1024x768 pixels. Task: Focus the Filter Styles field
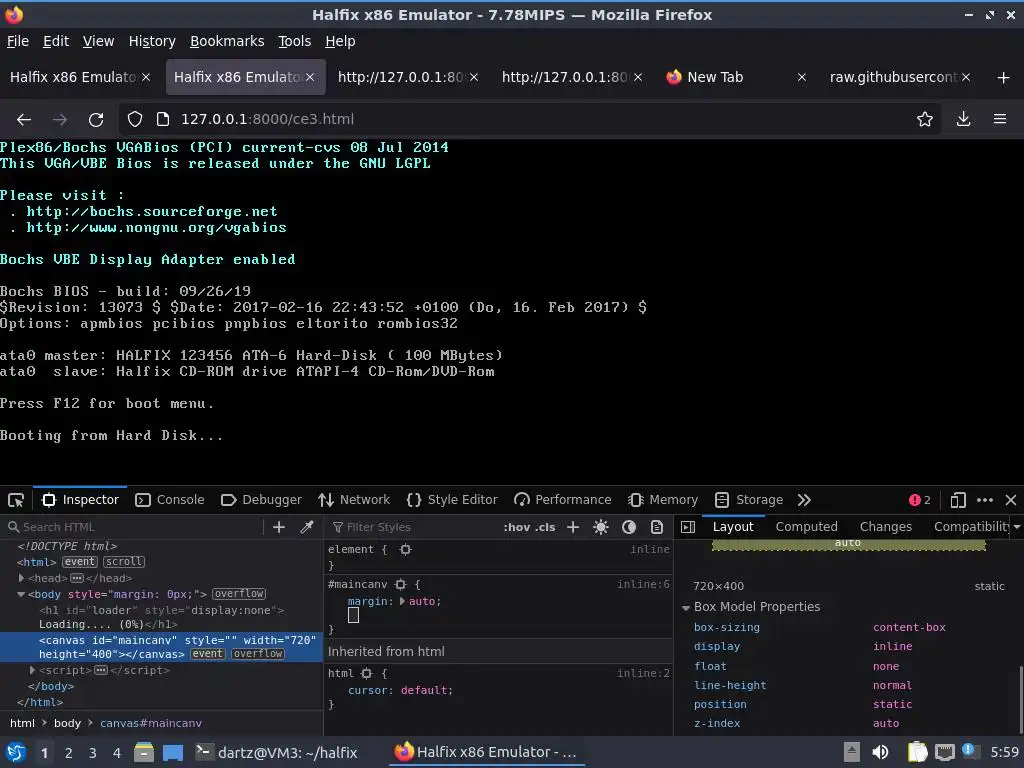point(411,527)
